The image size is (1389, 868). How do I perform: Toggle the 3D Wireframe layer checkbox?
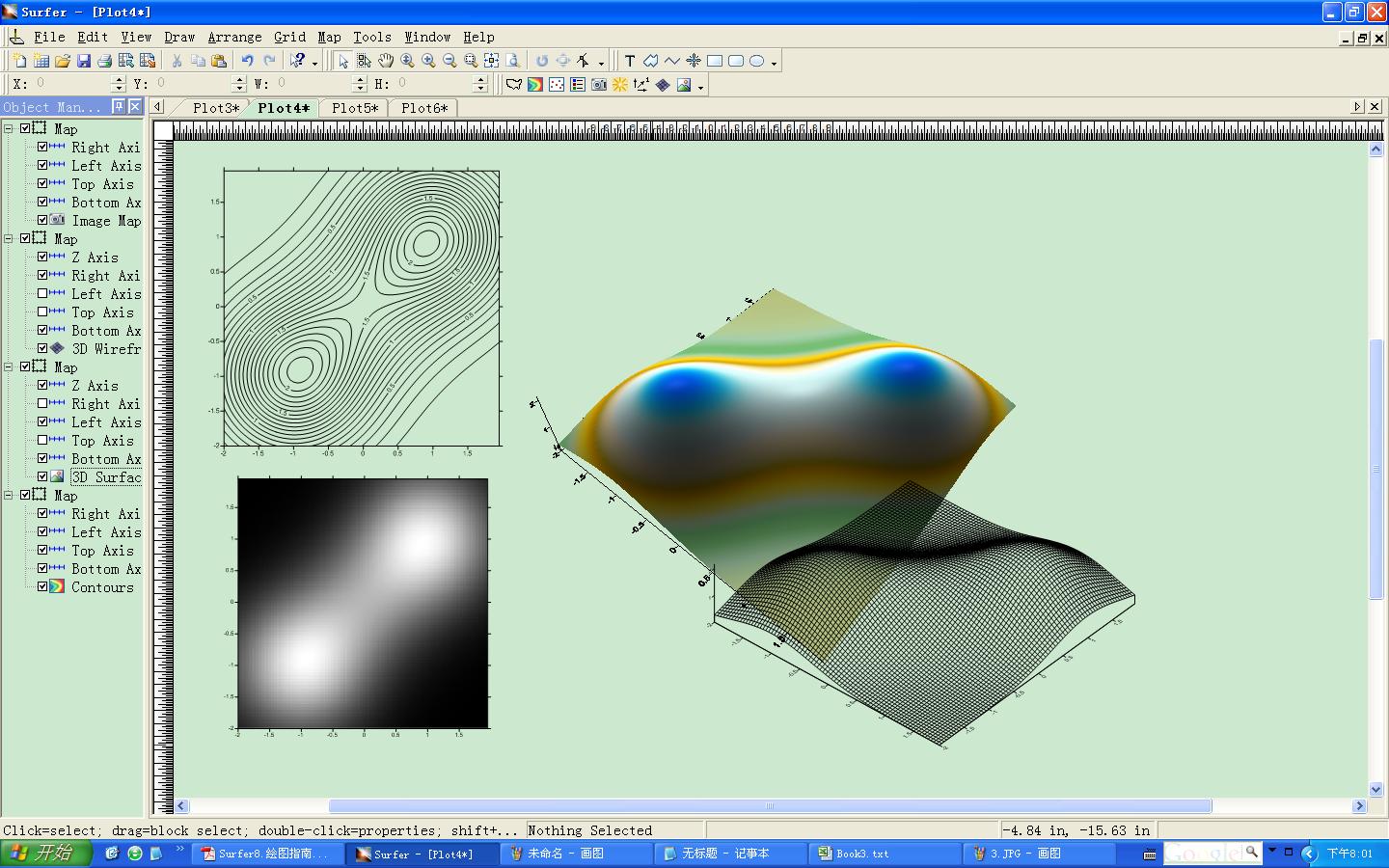pos(42,348)
